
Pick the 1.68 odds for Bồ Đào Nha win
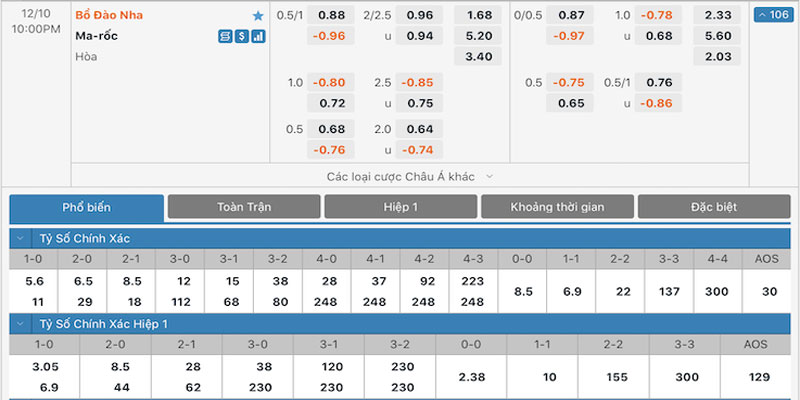tap(478, 15)
